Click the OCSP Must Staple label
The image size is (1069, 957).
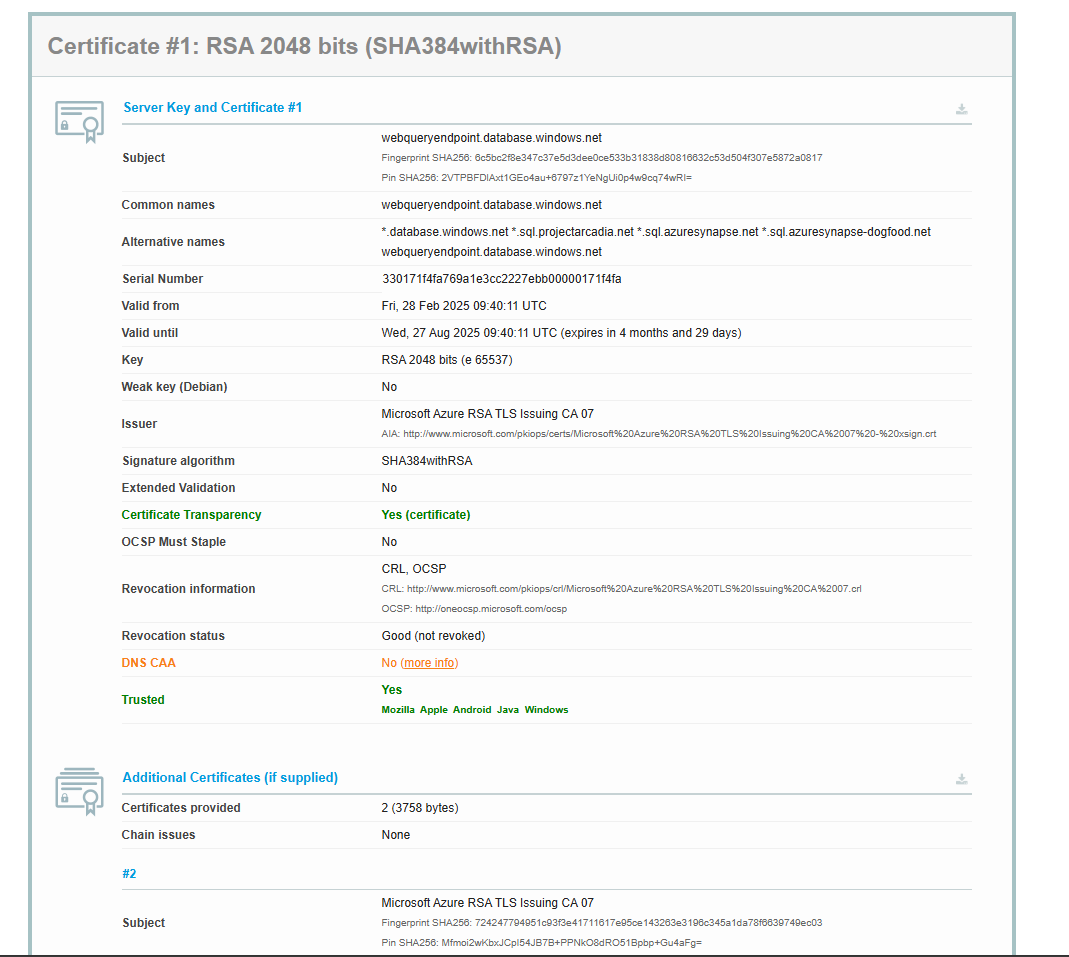point(173,542)
